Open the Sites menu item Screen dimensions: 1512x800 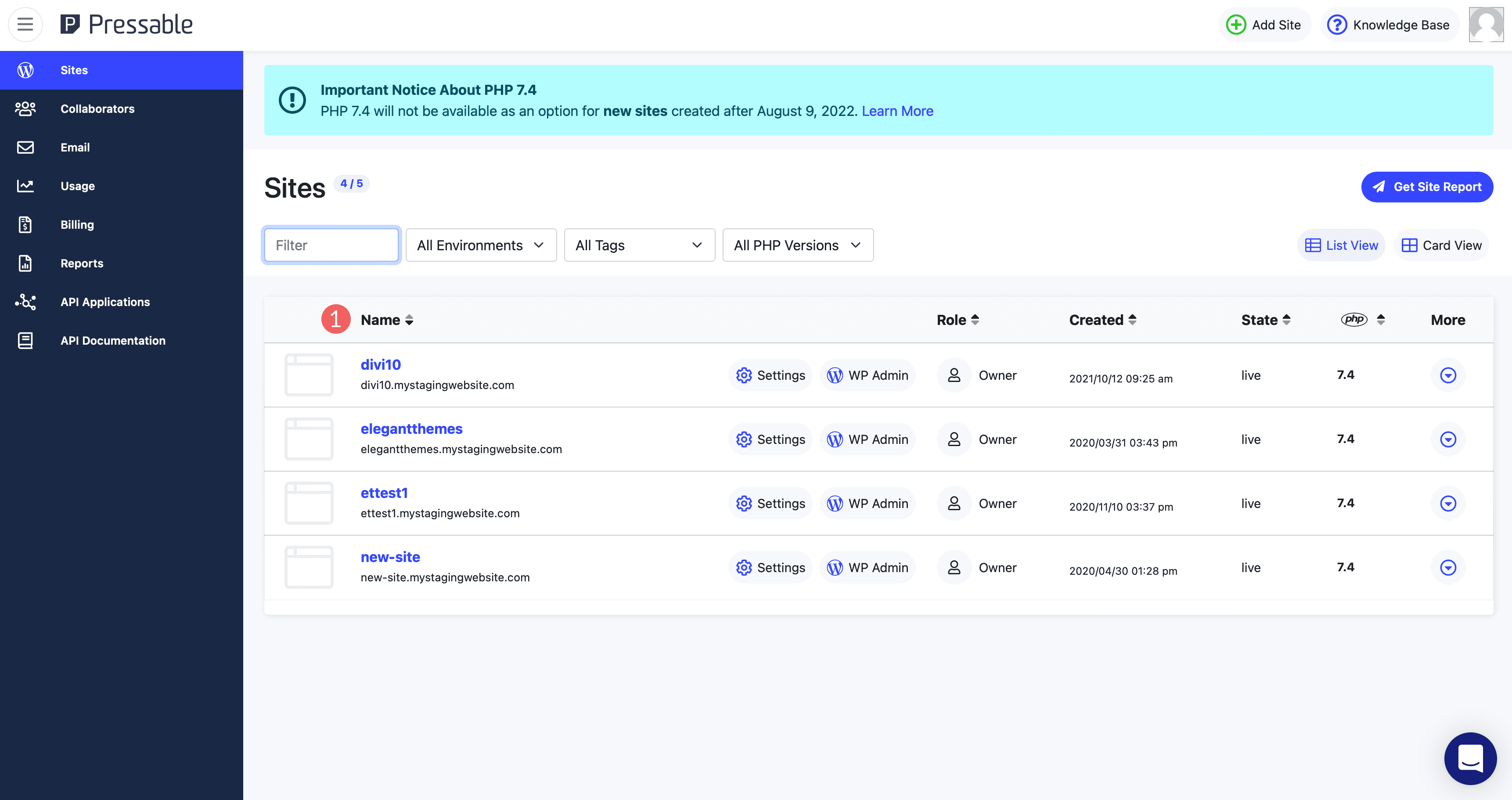pos(74,70)
